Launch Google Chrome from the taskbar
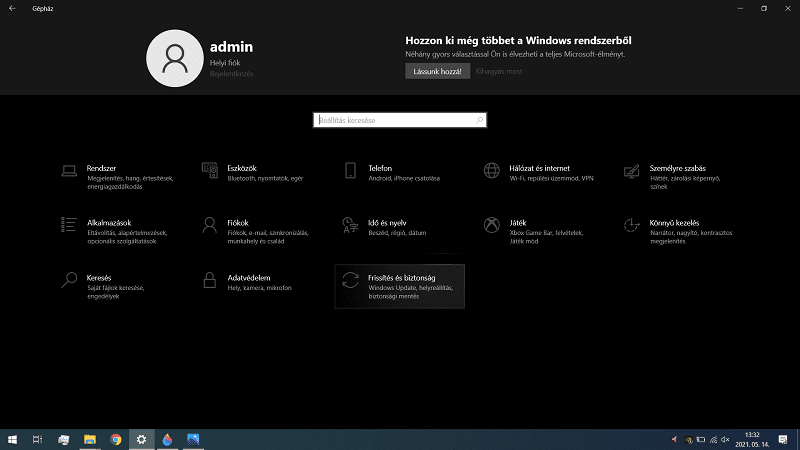 [115, 439]
